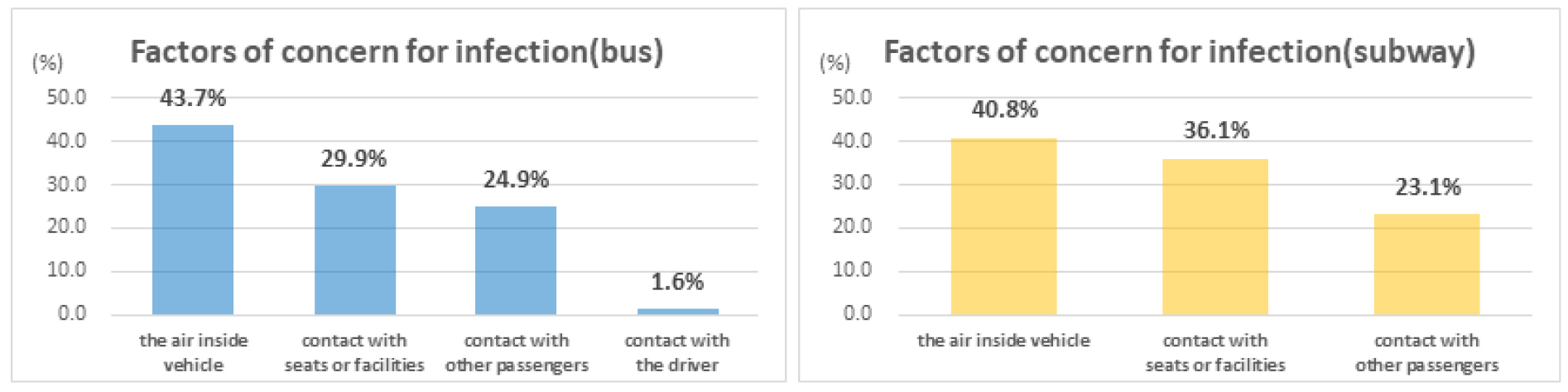This screenshot has height=392, width=1568.
Task: Click "contact with the driver" axis label
Action: pos(677,352)
